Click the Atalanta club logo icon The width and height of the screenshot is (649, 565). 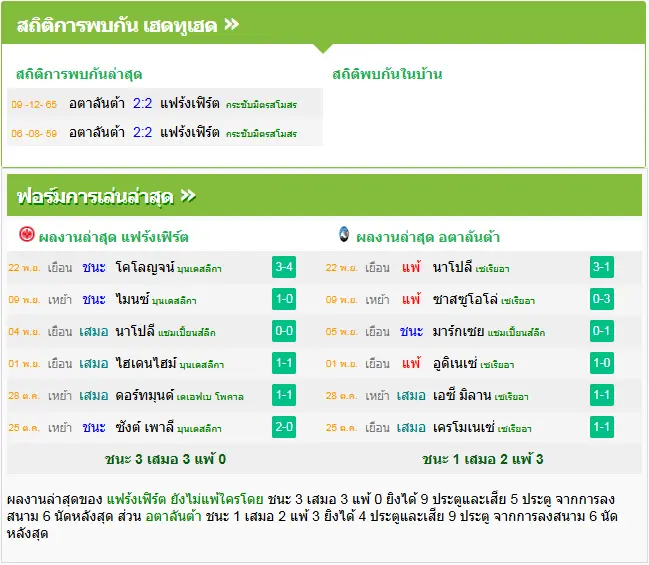(344, 234)
